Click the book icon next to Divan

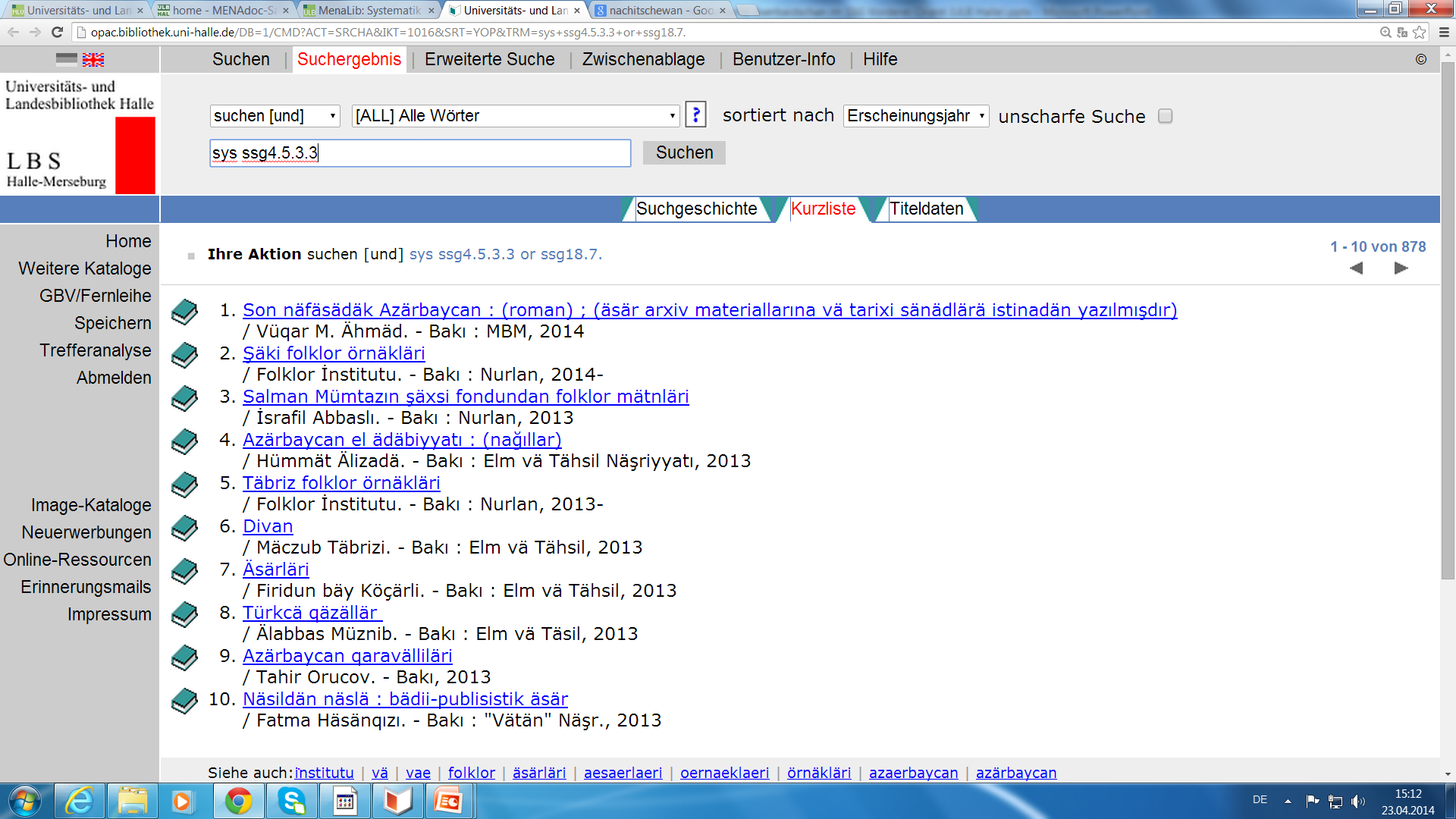184,528
